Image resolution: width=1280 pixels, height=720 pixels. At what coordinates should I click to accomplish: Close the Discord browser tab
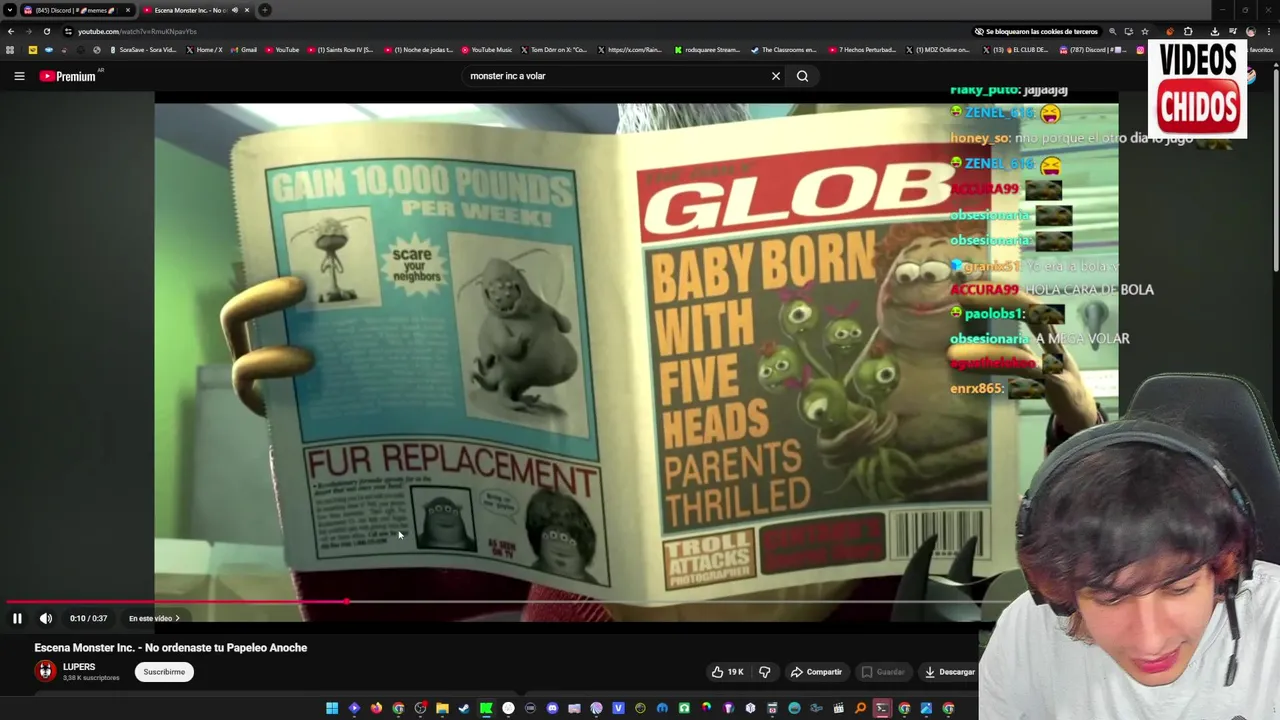point(128,10)
